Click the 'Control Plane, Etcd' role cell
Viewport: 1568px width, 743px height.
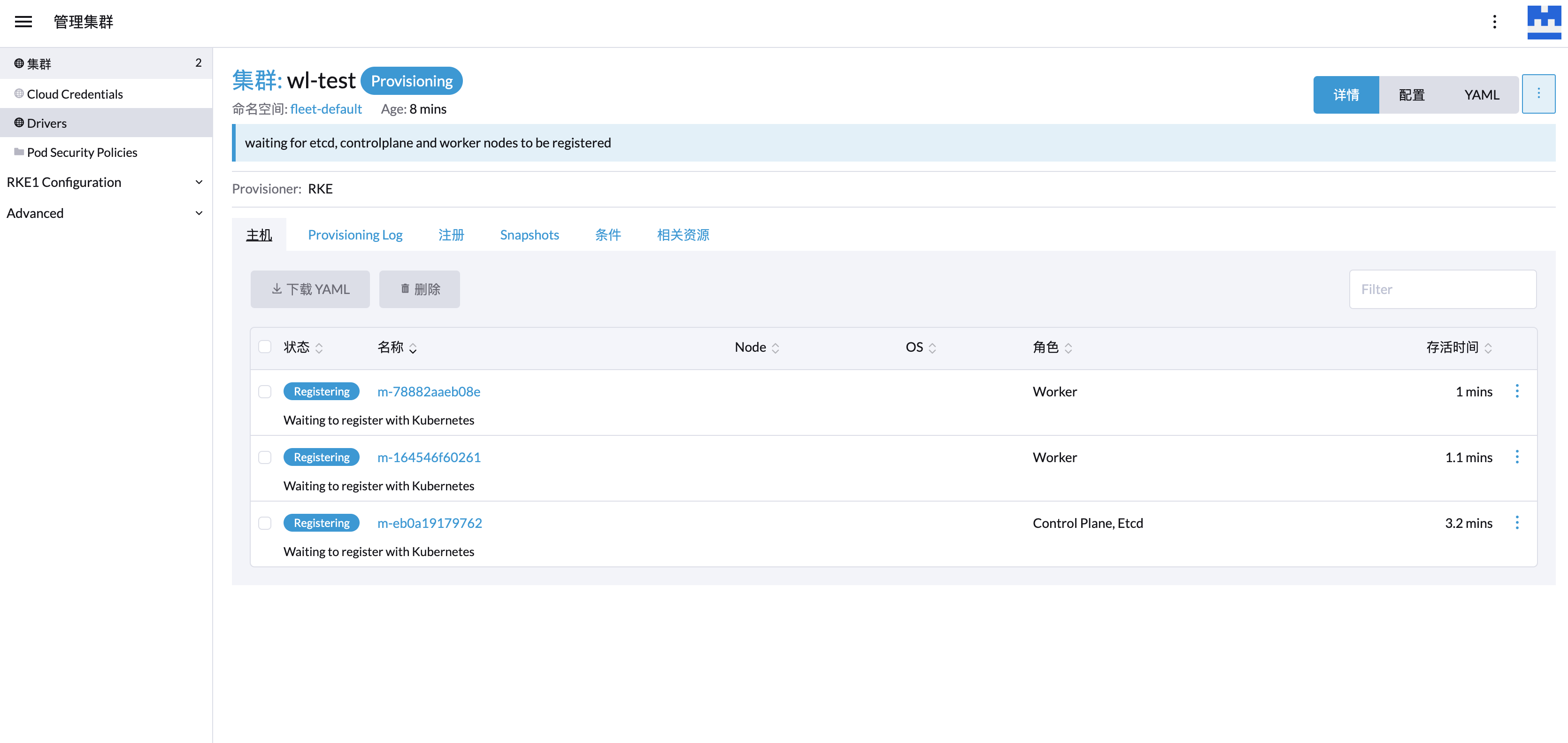[x=1088, y=523]
